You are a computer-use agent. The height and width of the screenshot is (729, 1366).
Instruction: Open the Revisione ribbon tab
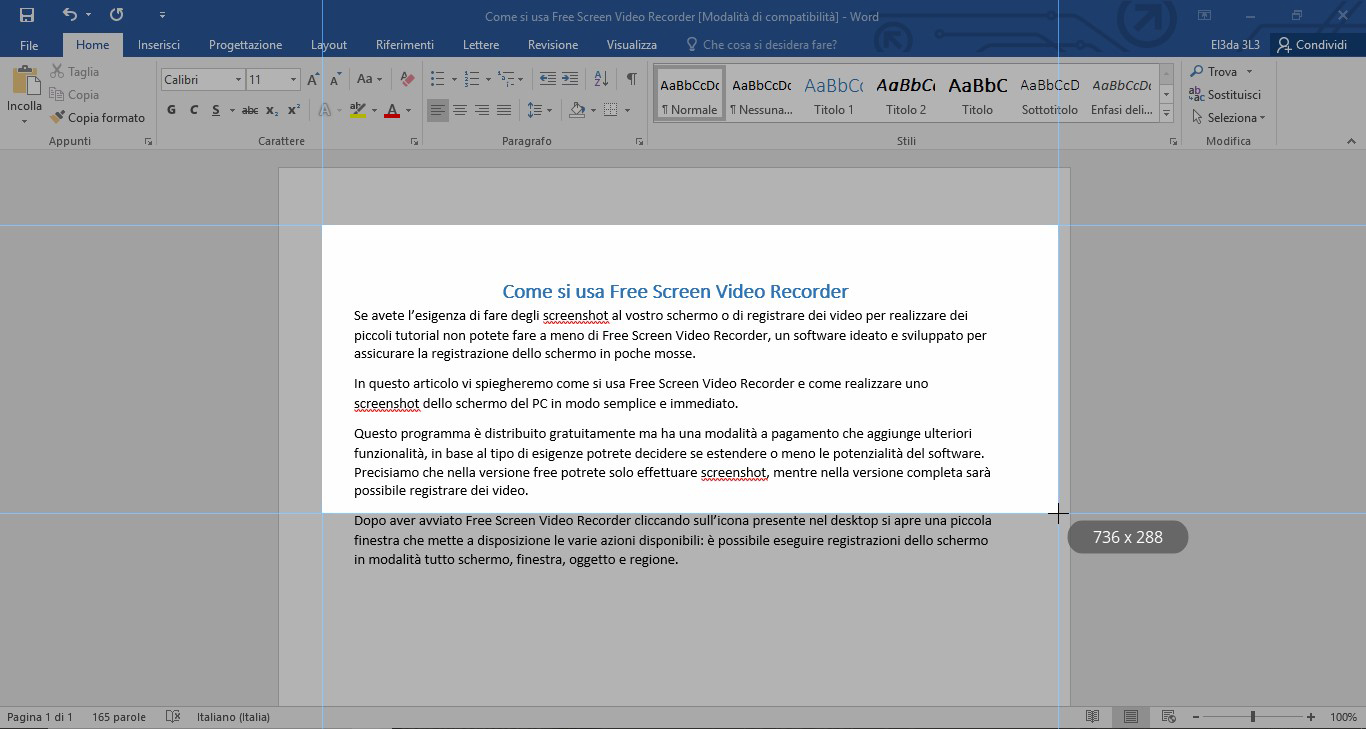[x=553, y=45]
